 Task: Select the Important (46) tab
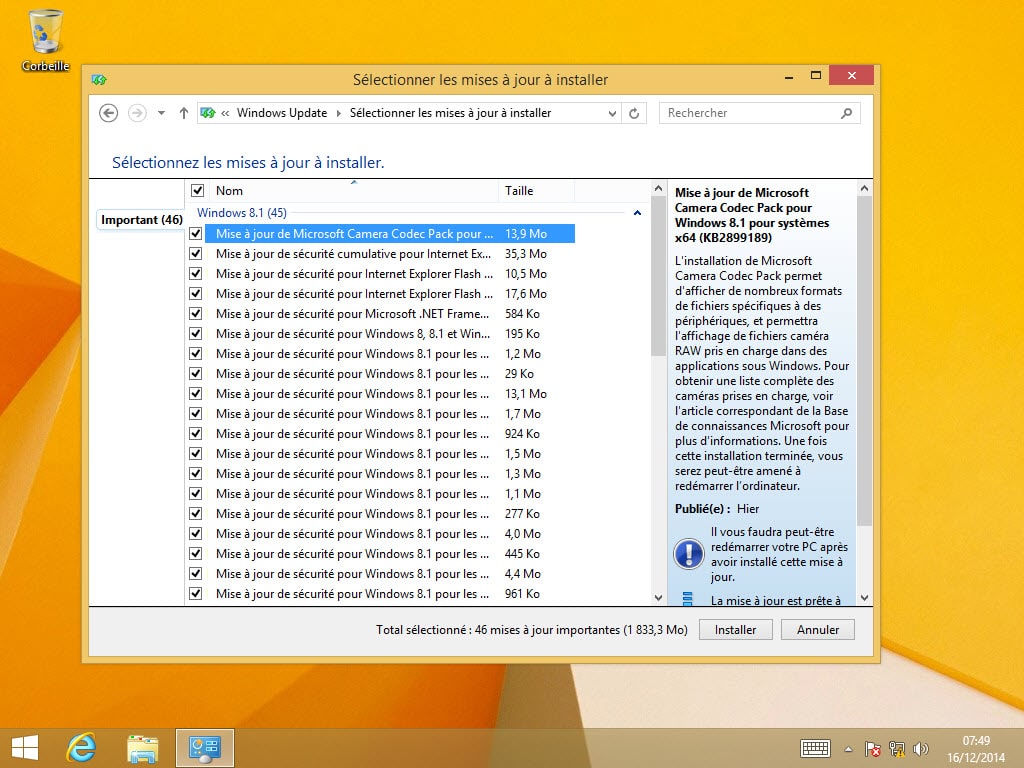(x=142, y=220)
